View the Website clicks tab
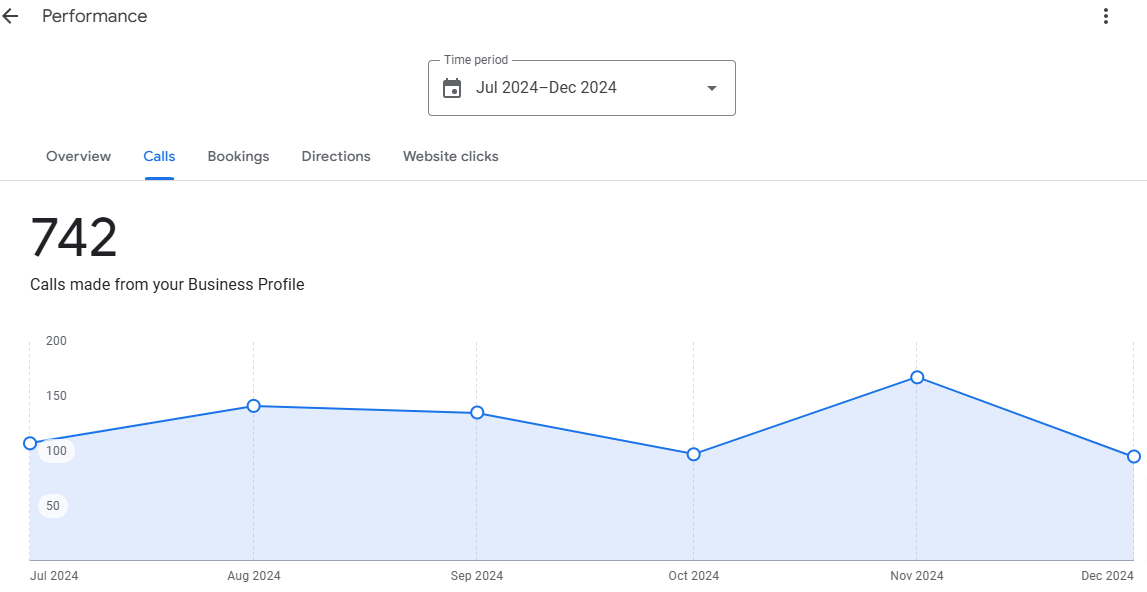The image size is (1147, 592). click(450, 156)
